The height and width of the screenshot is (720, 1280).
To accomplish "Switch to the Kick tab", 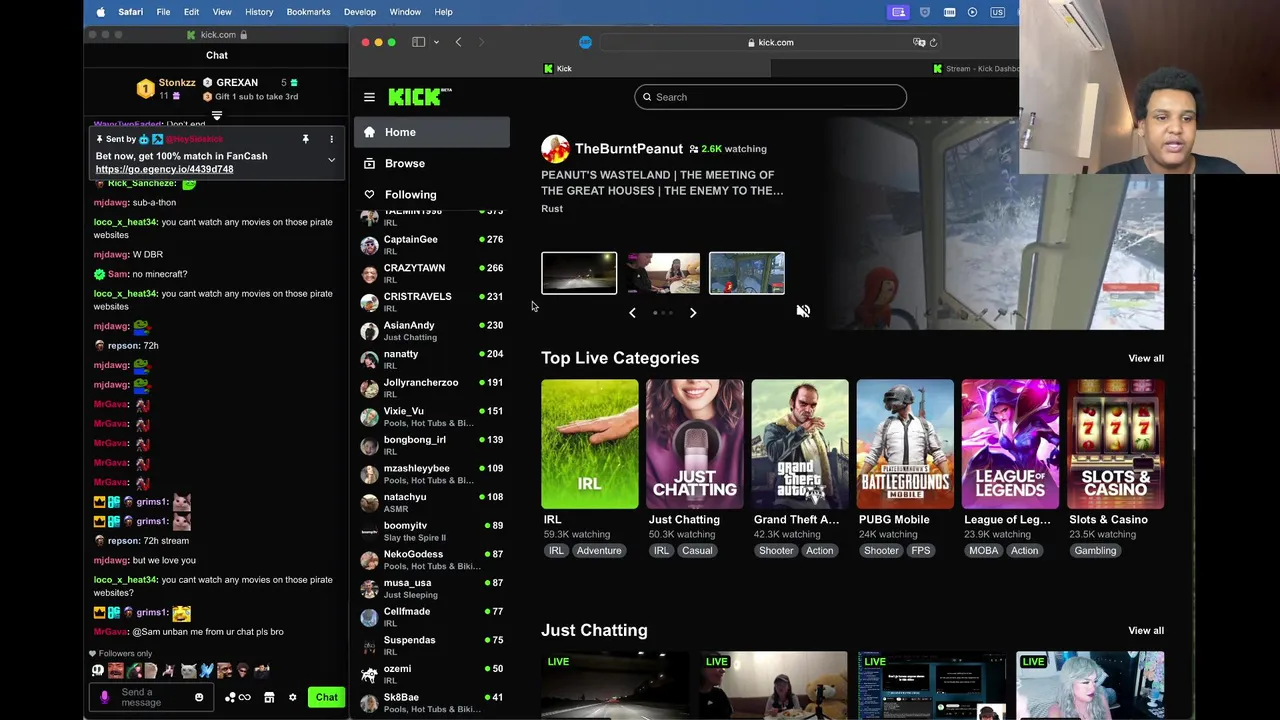I will click(x=560, y=69).
